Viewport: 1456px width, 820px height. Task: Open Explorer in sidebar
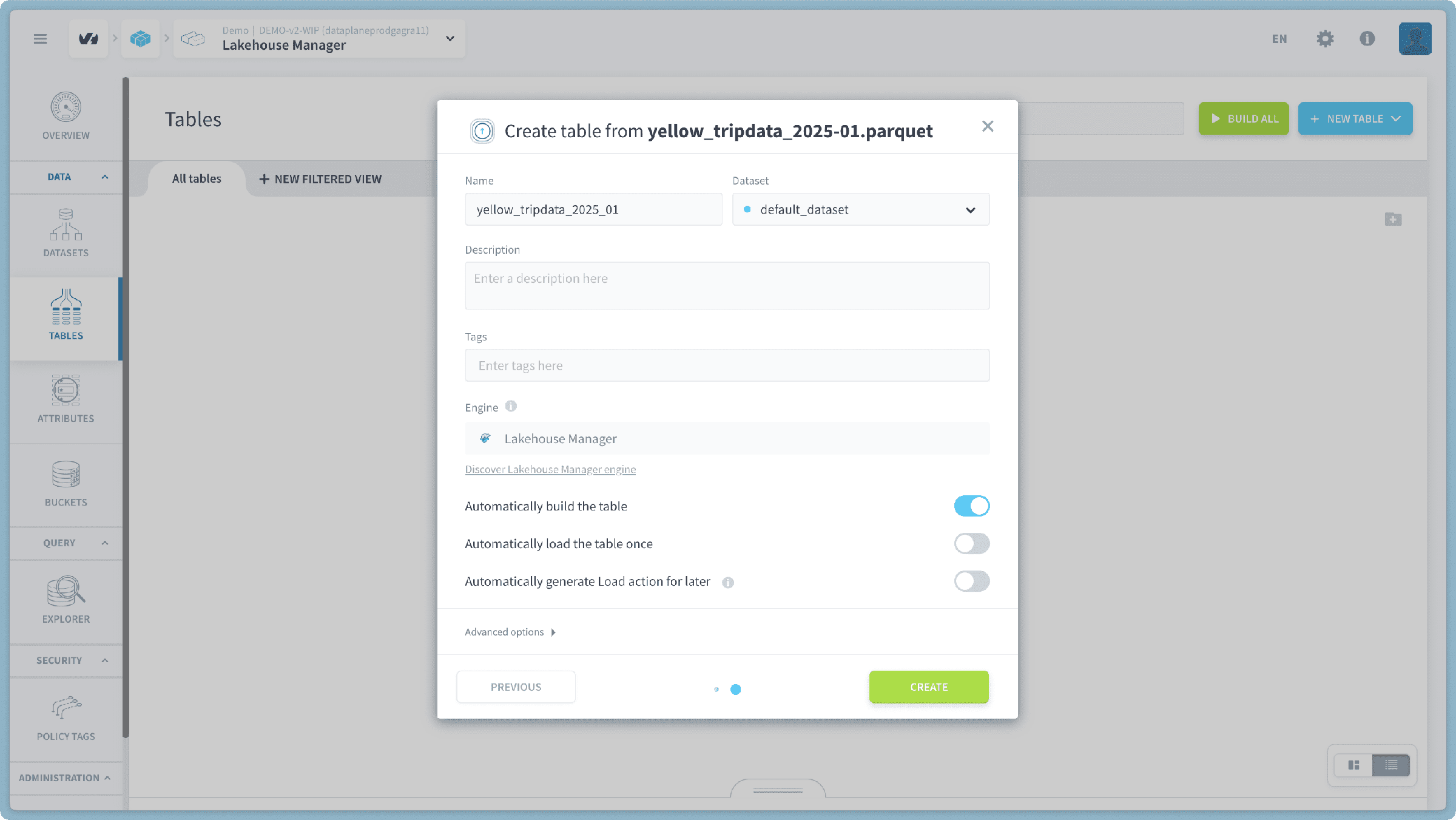tap(66, 600)
